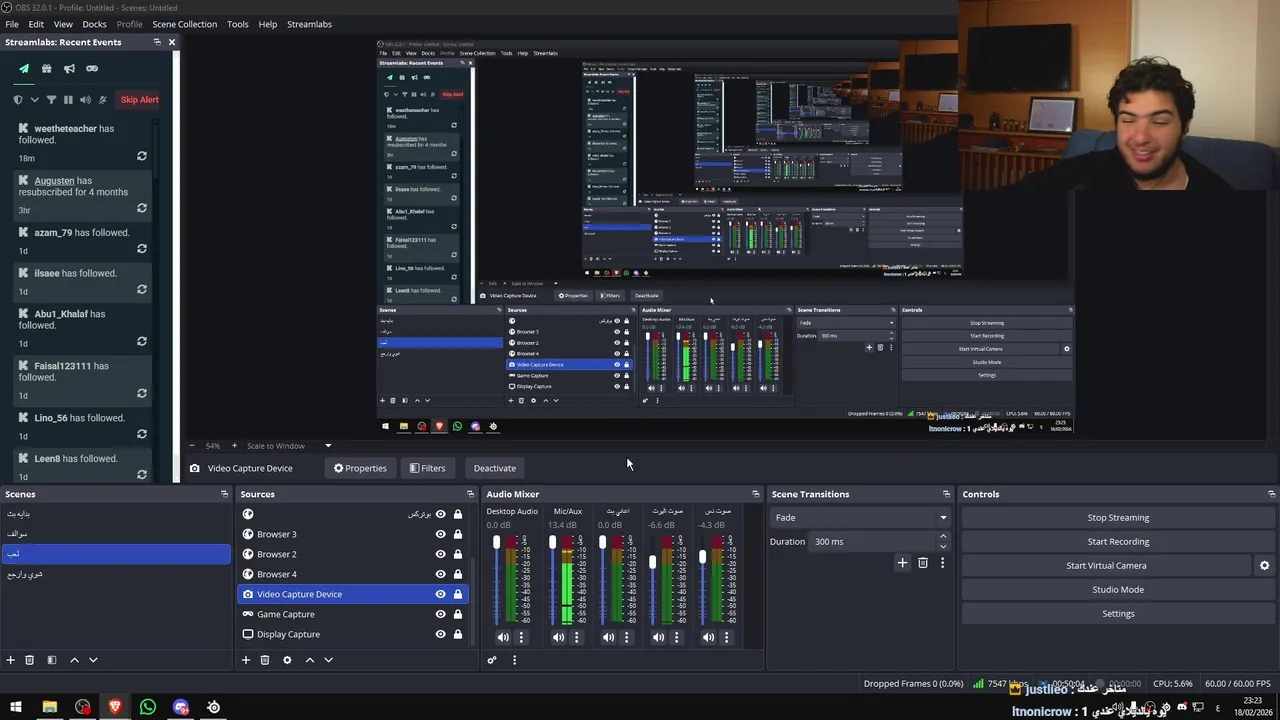Replay the azam_79 follow alert

pyautogui.click(x=142, y=249)
